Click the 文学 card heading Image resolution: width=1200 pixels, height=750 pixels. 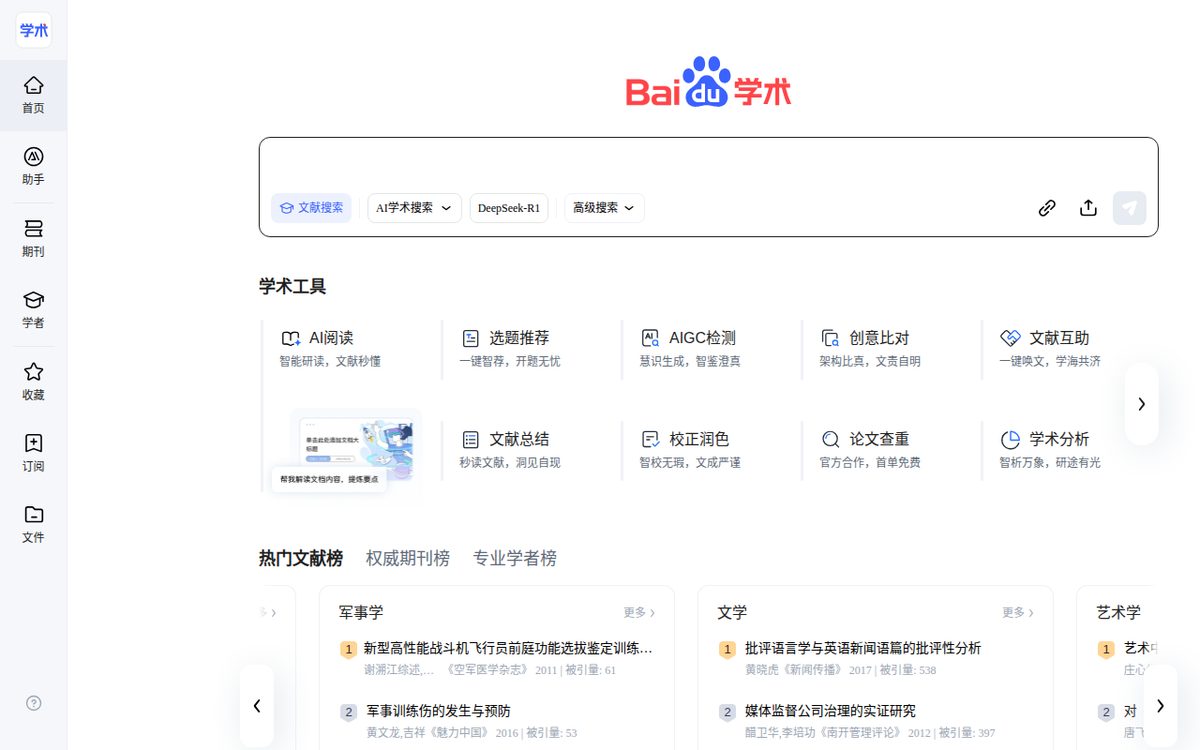(x=732, y=612)
